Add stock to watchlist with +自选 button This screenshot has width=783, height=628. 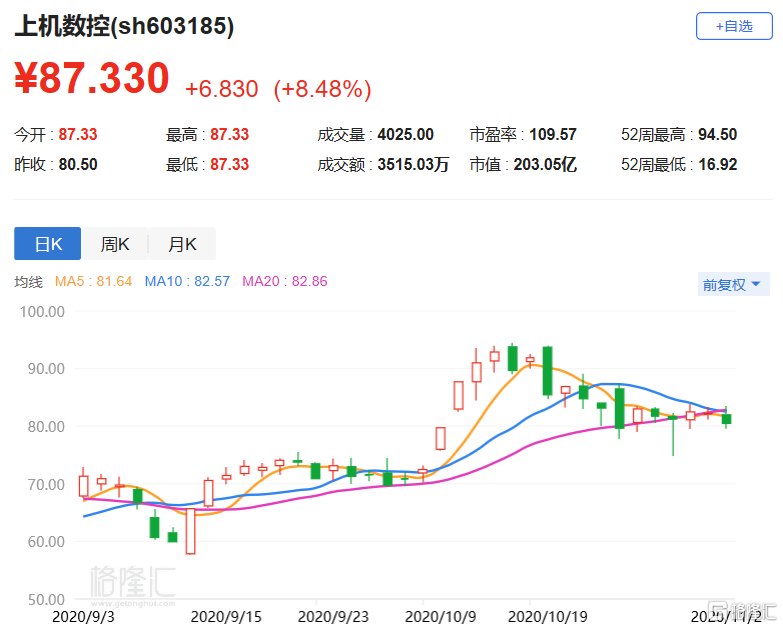(734, 26)
